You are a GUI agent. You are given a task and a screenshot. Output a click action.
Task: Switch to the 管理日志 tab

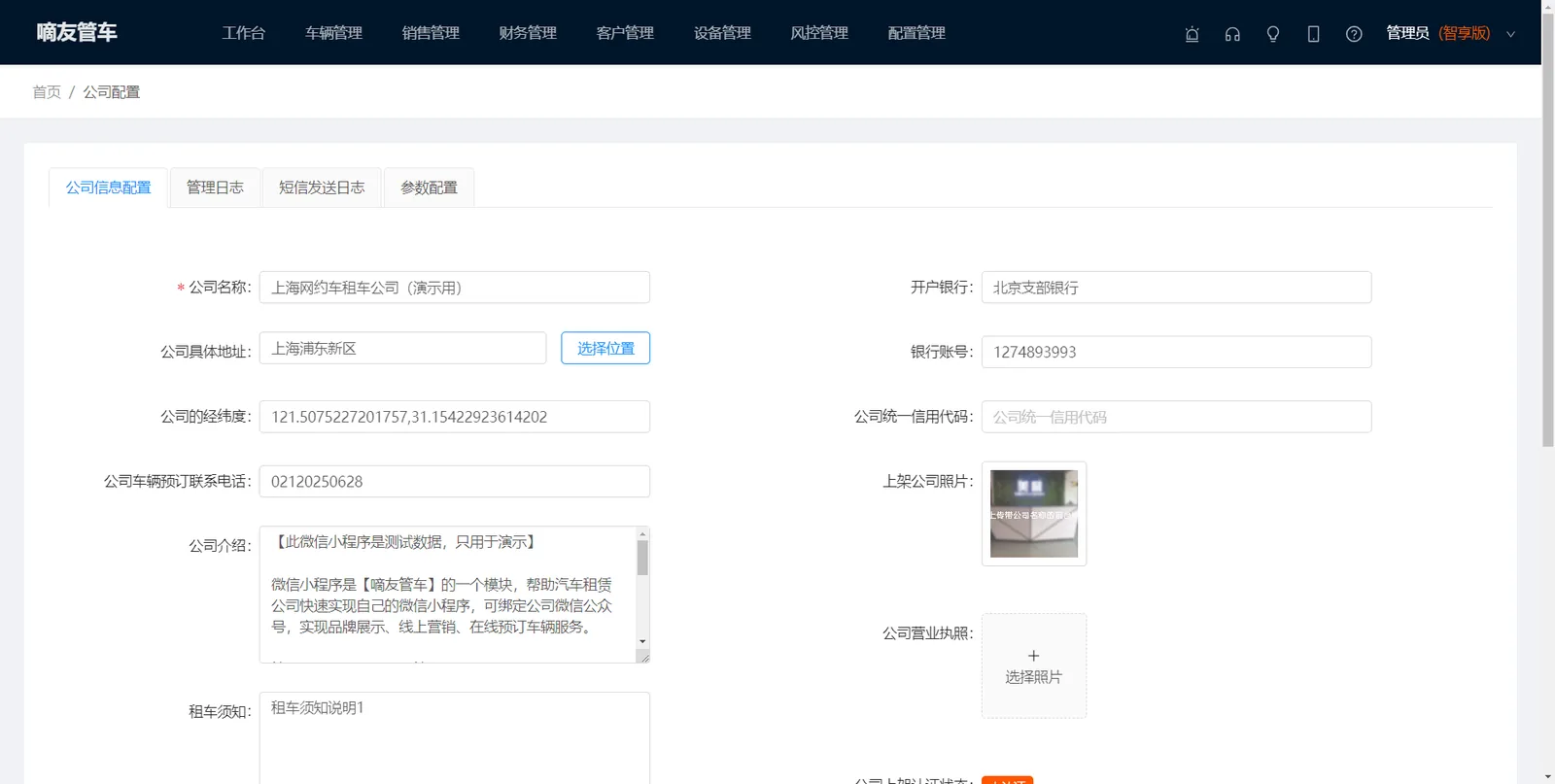coord(216,187)
